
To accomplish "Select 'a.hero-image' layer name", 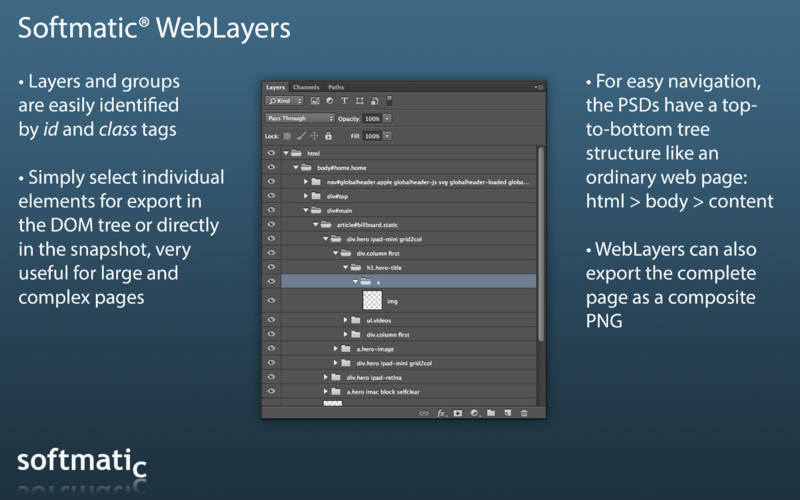I will pos(375,349).
